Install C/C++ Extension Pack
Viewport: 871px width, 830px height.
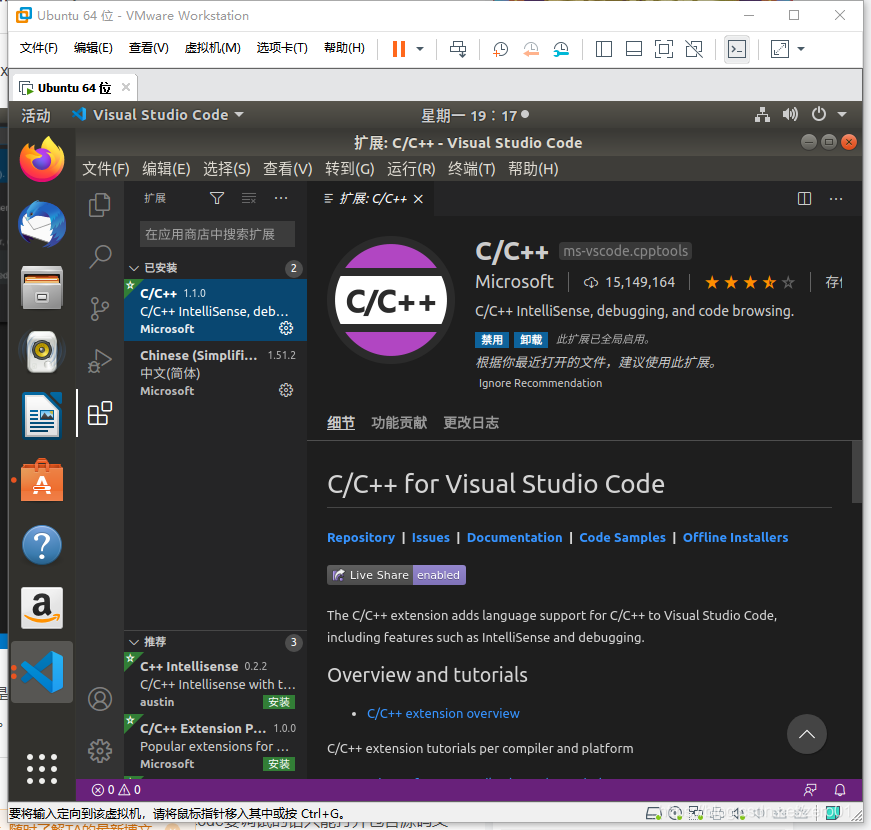tap(278, 764)
